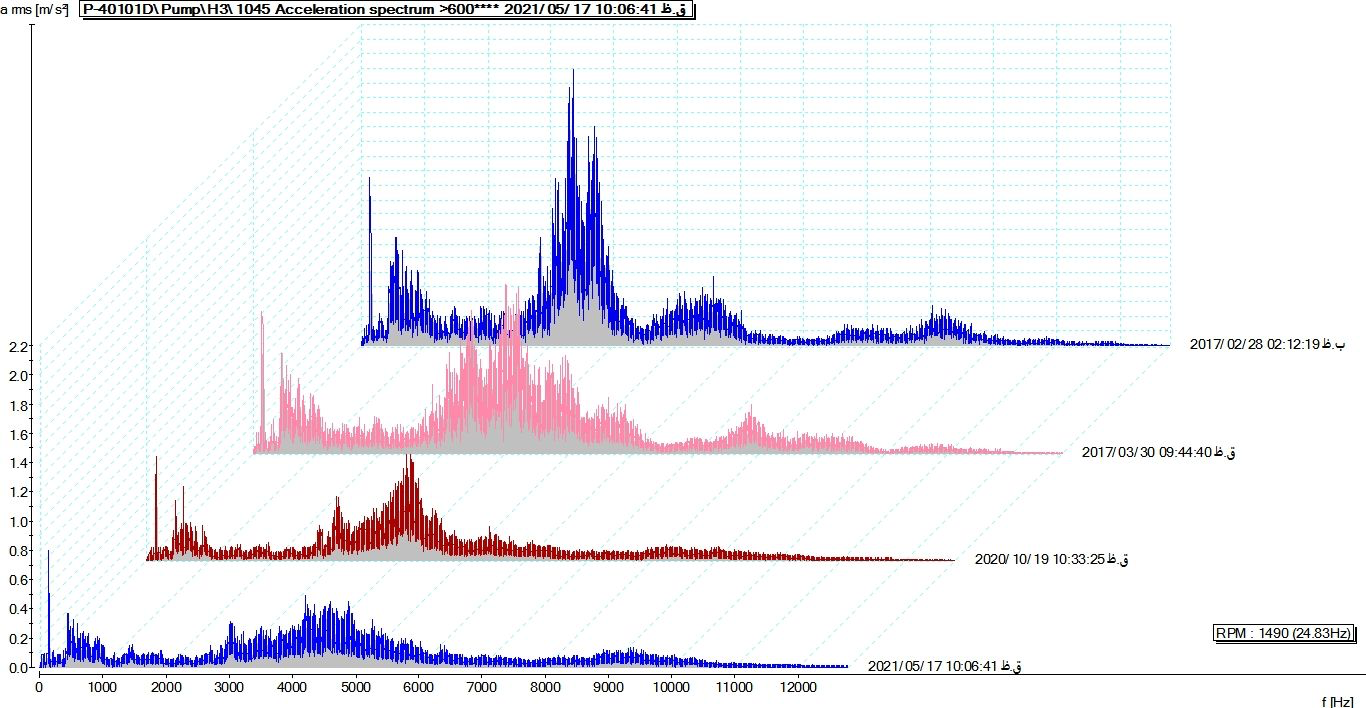
Task: Click the 7000 tick on the frequency axis
Action: [481, 686]
